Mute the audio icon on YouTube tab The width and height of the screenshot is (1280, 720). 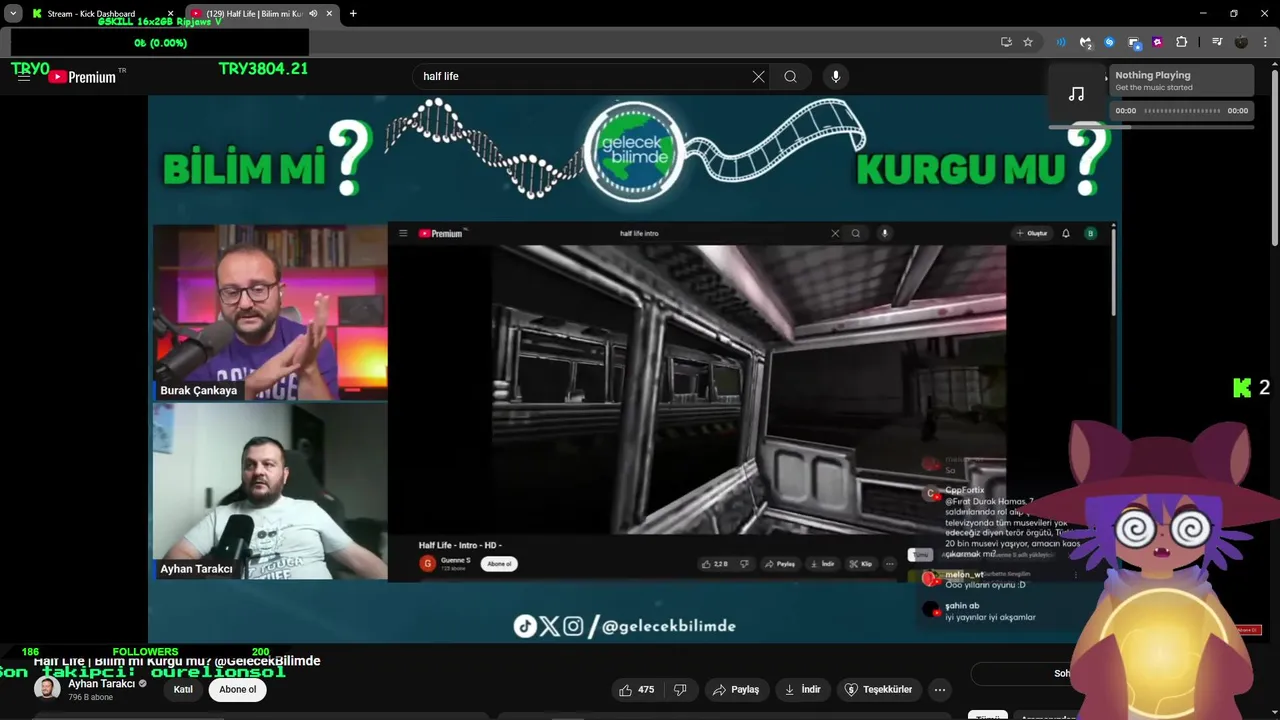(313, 14)
